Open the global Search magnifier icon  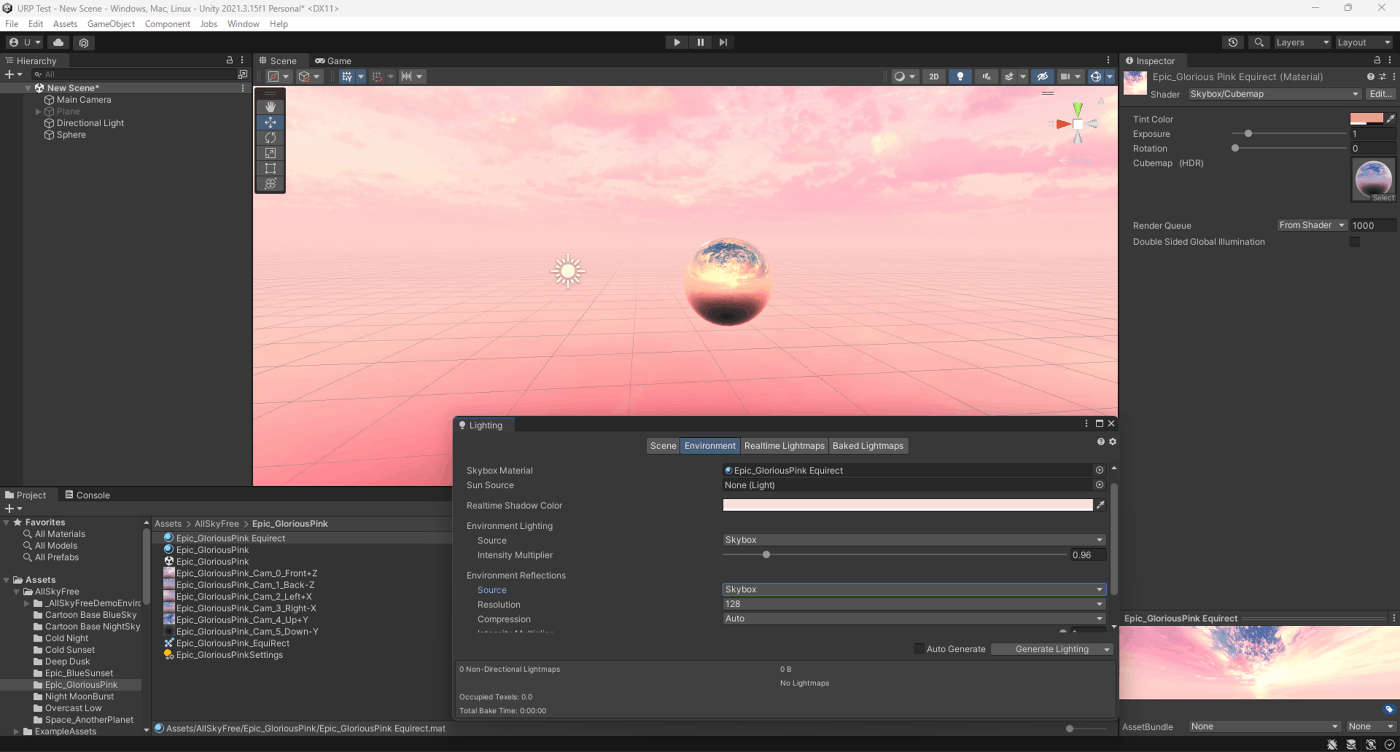1259,42
